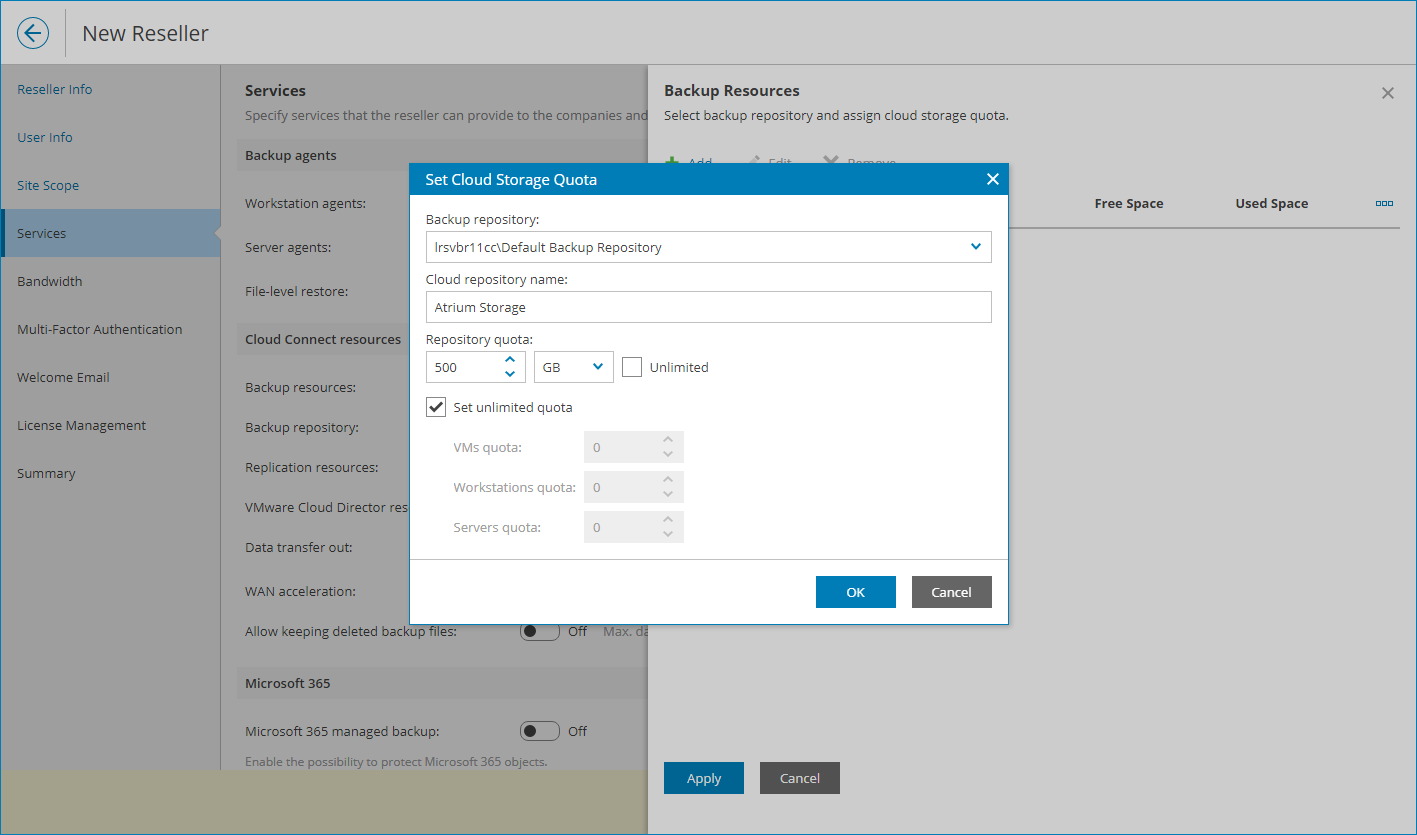Increment the Repository quota value stepper
Viewport: 1417px width, 835px height.
coord(510,360)
